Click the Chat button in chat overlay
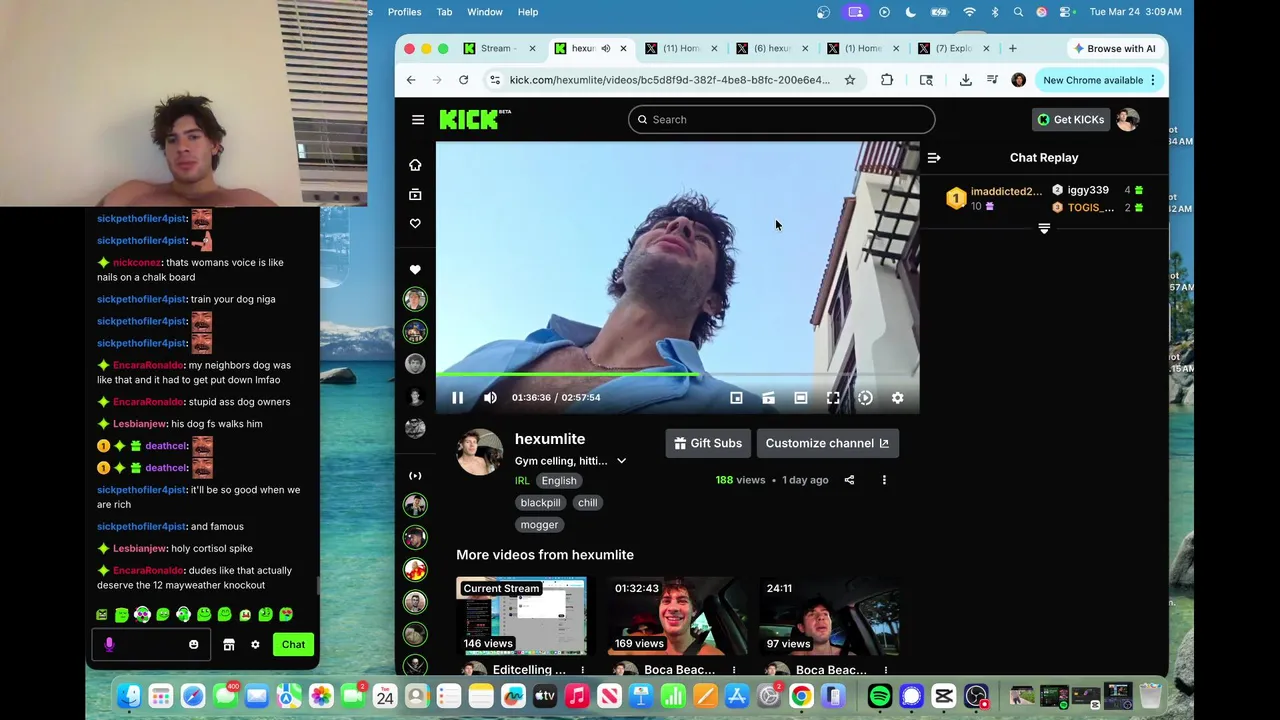This screenshot has height=720, width=1280. tap(293, 645)
